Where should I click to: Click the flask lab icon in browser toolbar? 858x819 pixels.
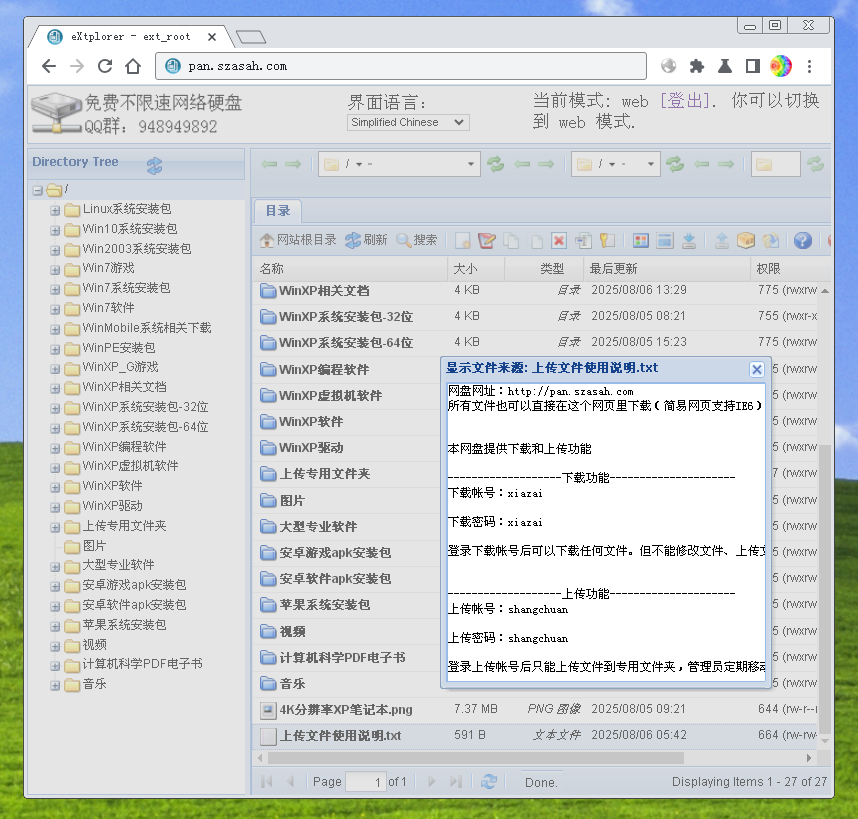pos(725,66)
